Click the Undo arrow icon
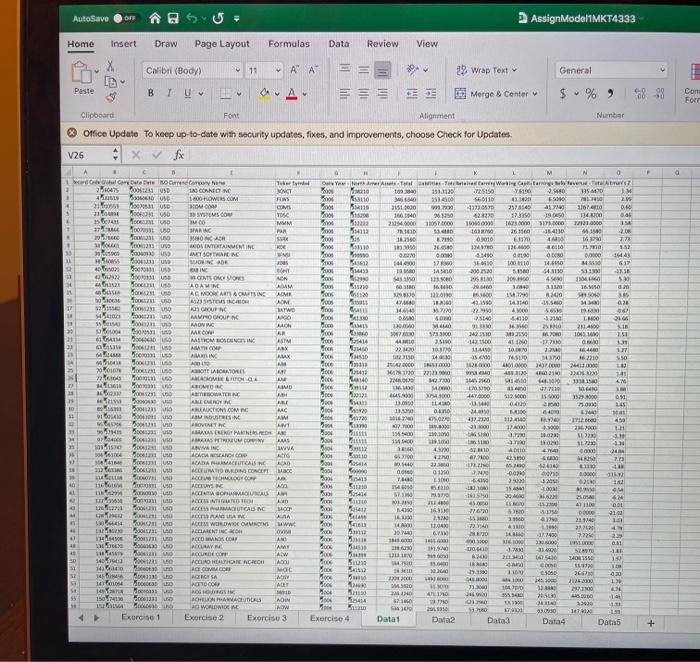 point(192,18)
